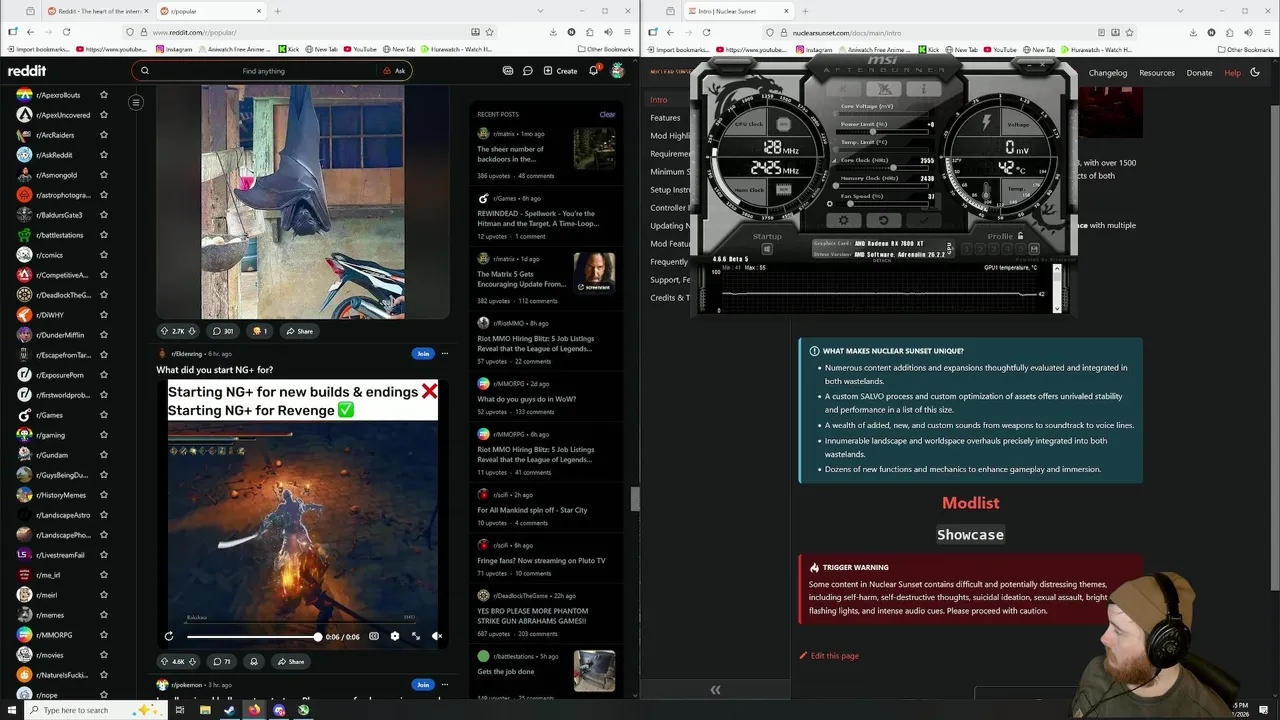The image size is (1280, 720).
Task: Star the r/BaldursGate3 community
Action: (x=104, y=215)
